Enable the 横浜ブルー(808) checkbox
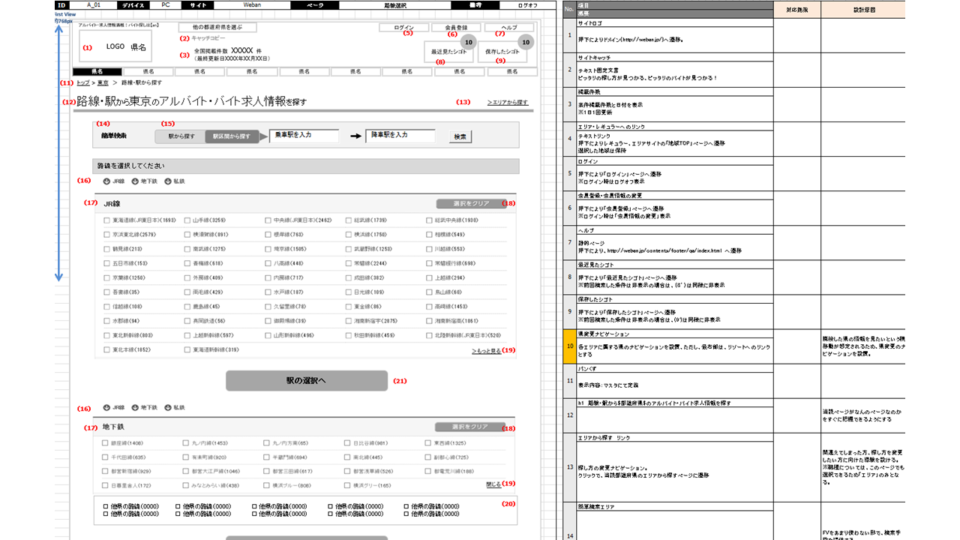This screenshot has height=540, width=960. [266, 486]
